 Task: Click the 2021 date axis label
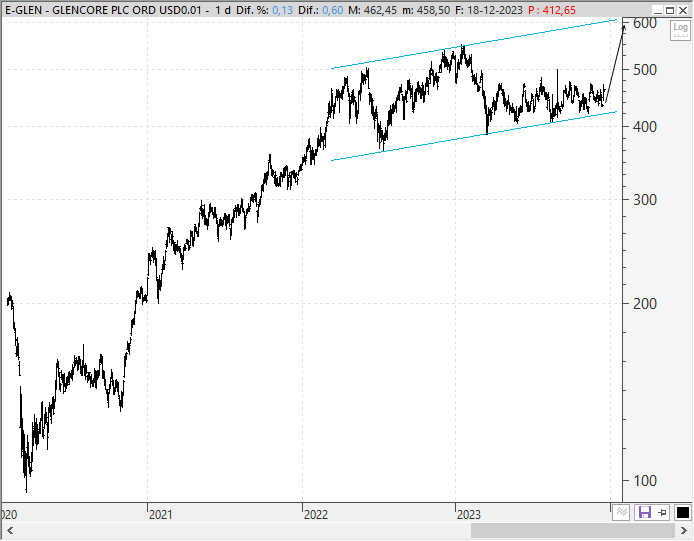click(x=160, y=514)
